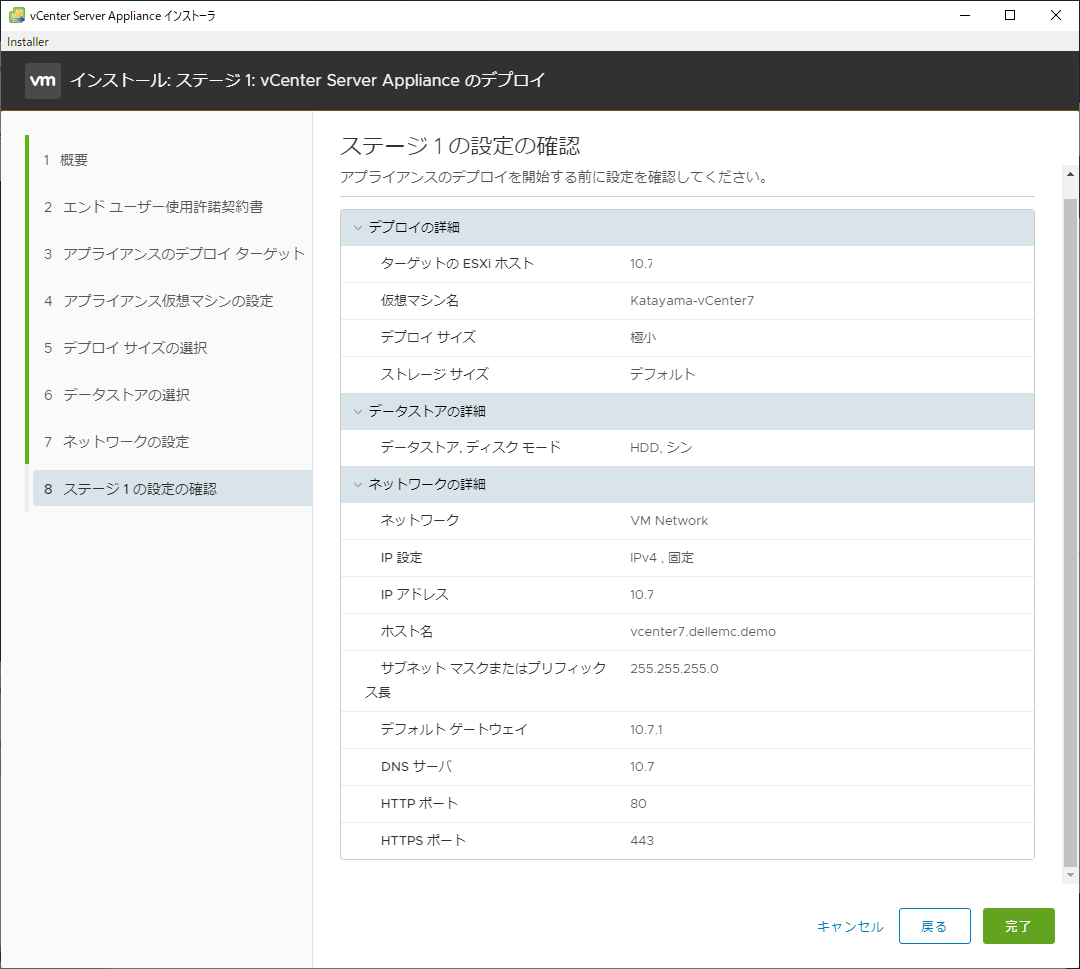The height and width of the screenshot is (969, 1080).
Task: Click the HDD, シン value
Action: point(661,448)
